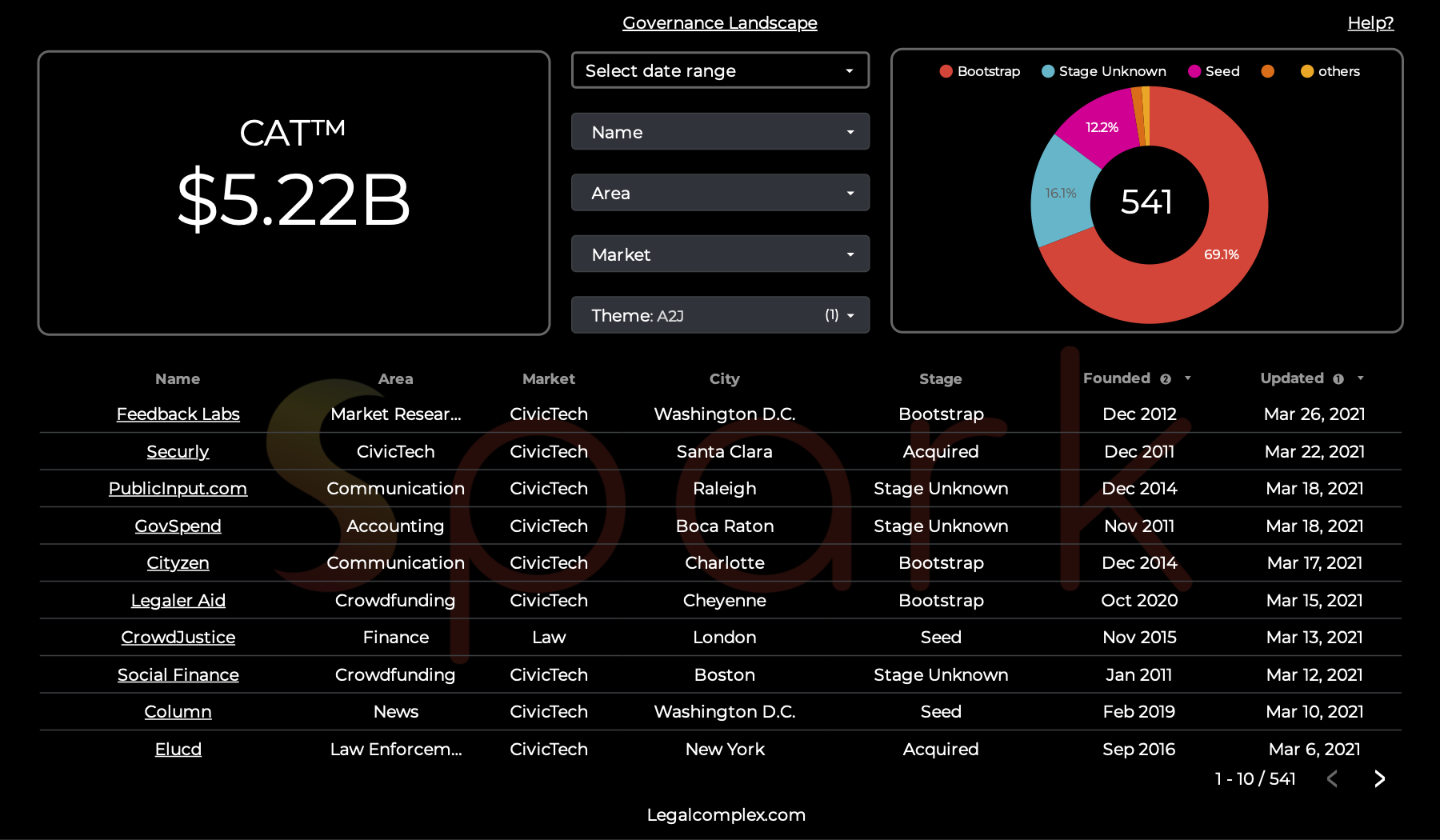Toggle the others legend entry
Screen dimensions: 1440x840
point(1330,71)
